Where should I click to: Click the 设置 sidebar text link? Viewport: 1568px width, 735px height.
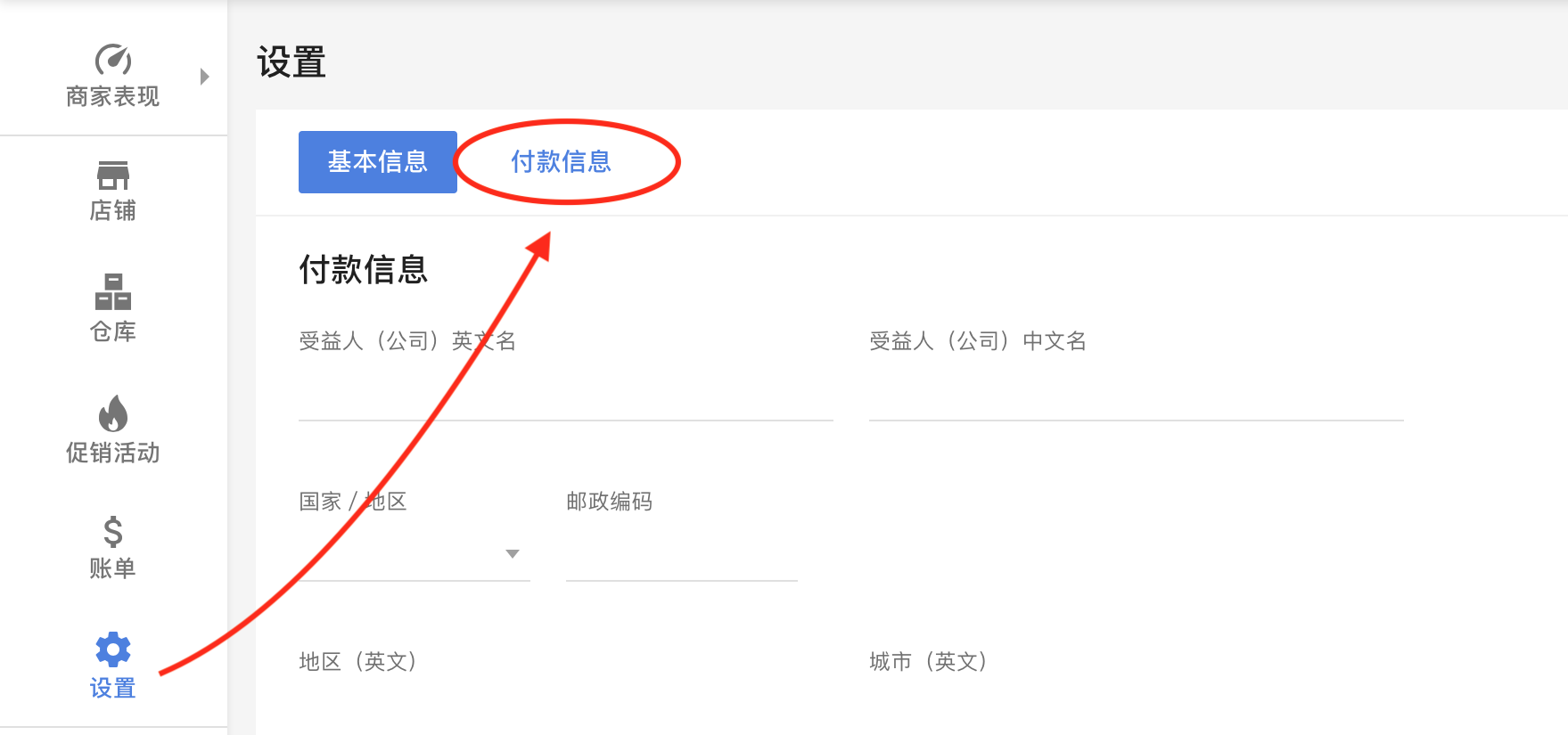(112, 688)
